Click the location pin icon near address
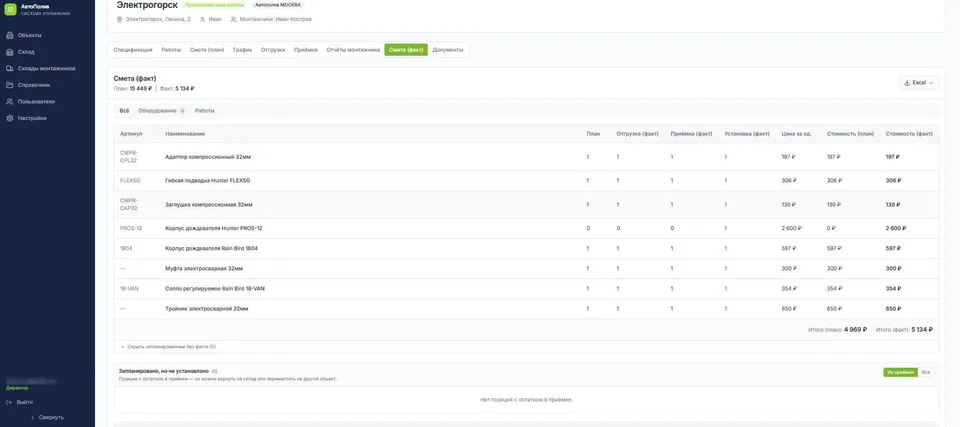Image resolution: width=960 pixels, height=427 pixels. coord(119,20)
